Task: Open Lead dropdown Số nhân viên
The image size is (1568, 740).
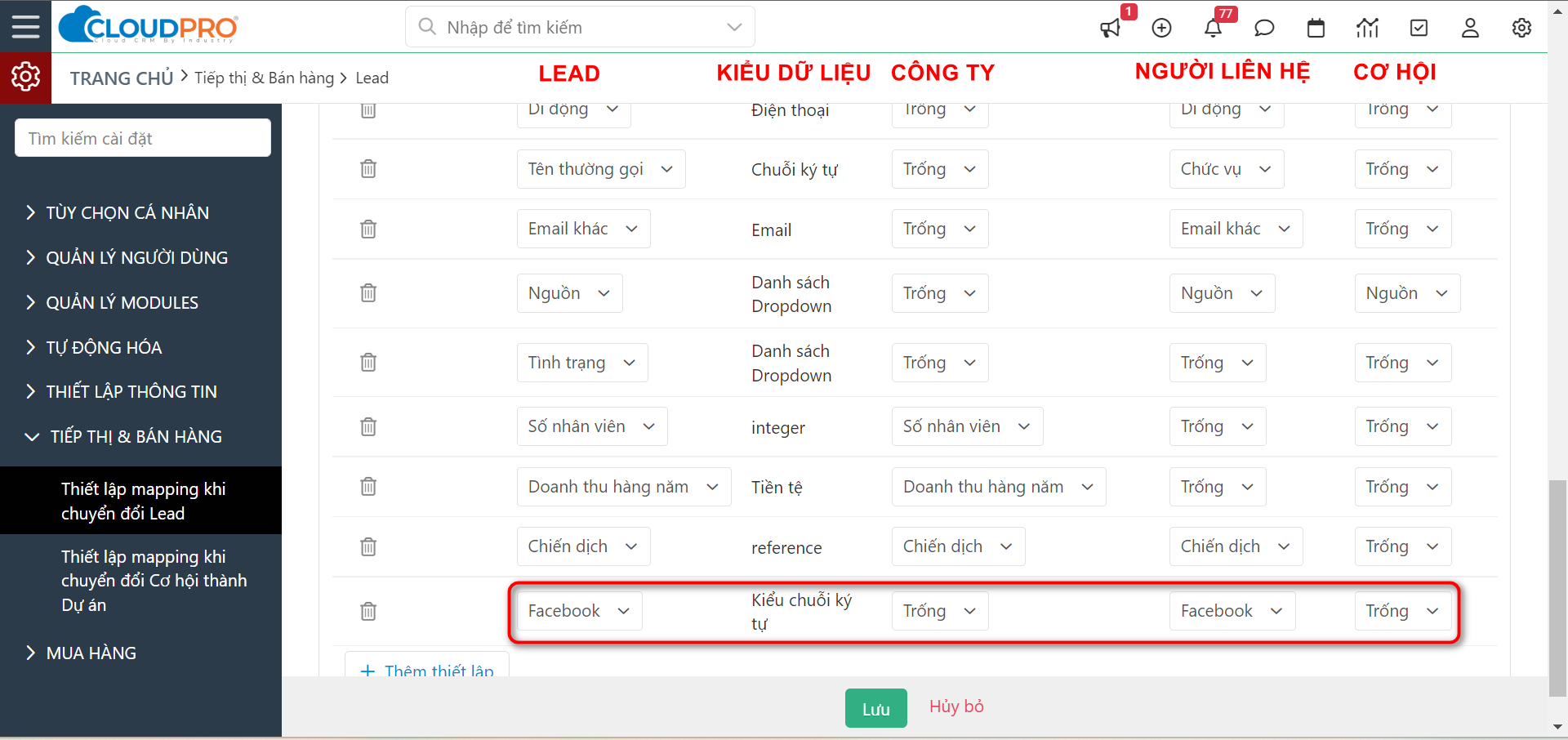Action: 592,426
